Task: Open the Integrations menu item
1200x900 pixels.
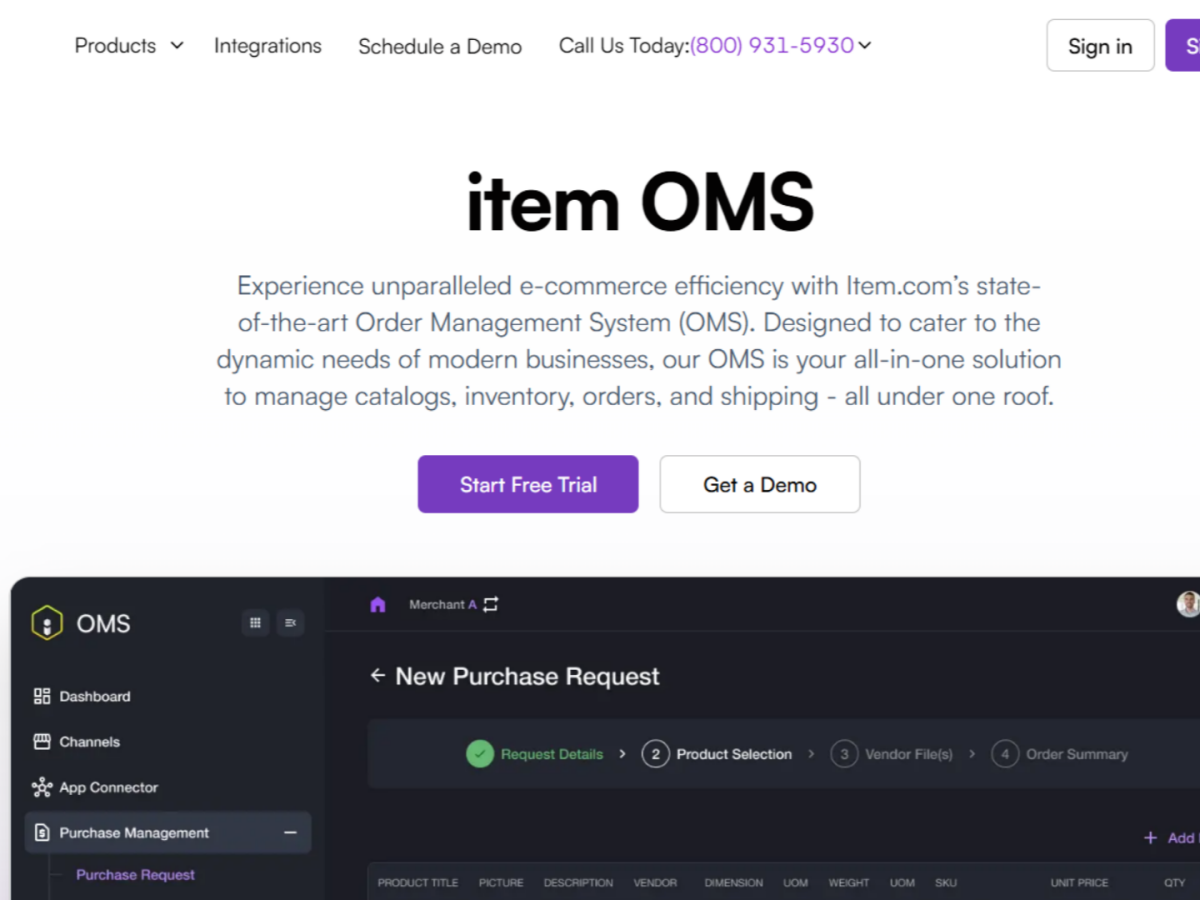Action: (268, 45)
